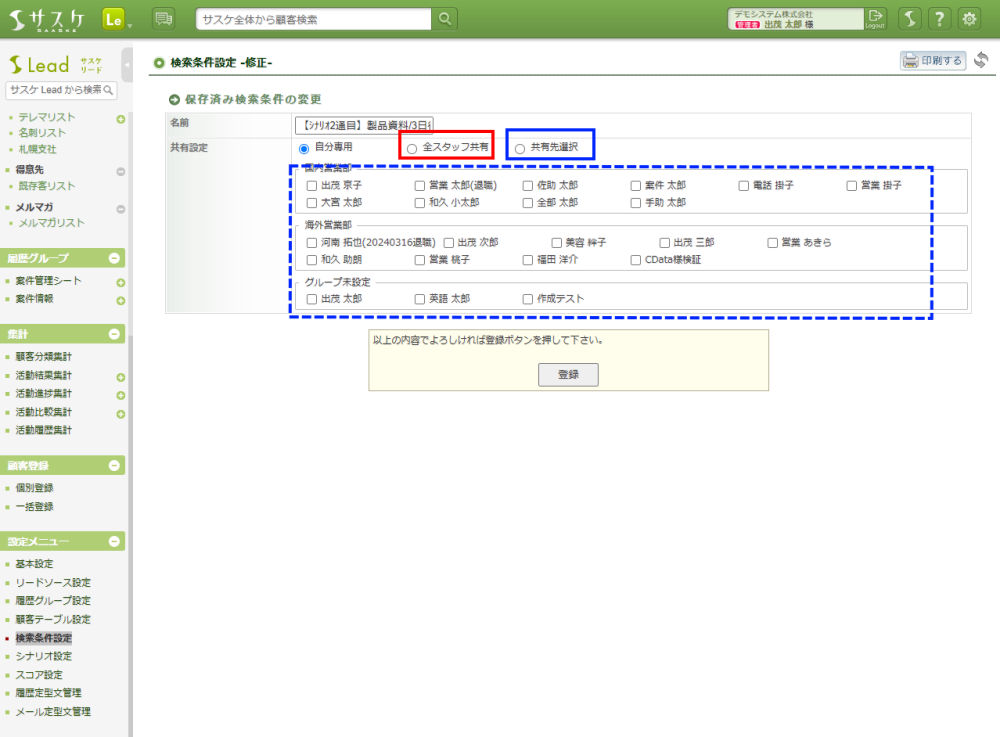Click the refresh arrows icon beside print

click(x=981, y=61)
